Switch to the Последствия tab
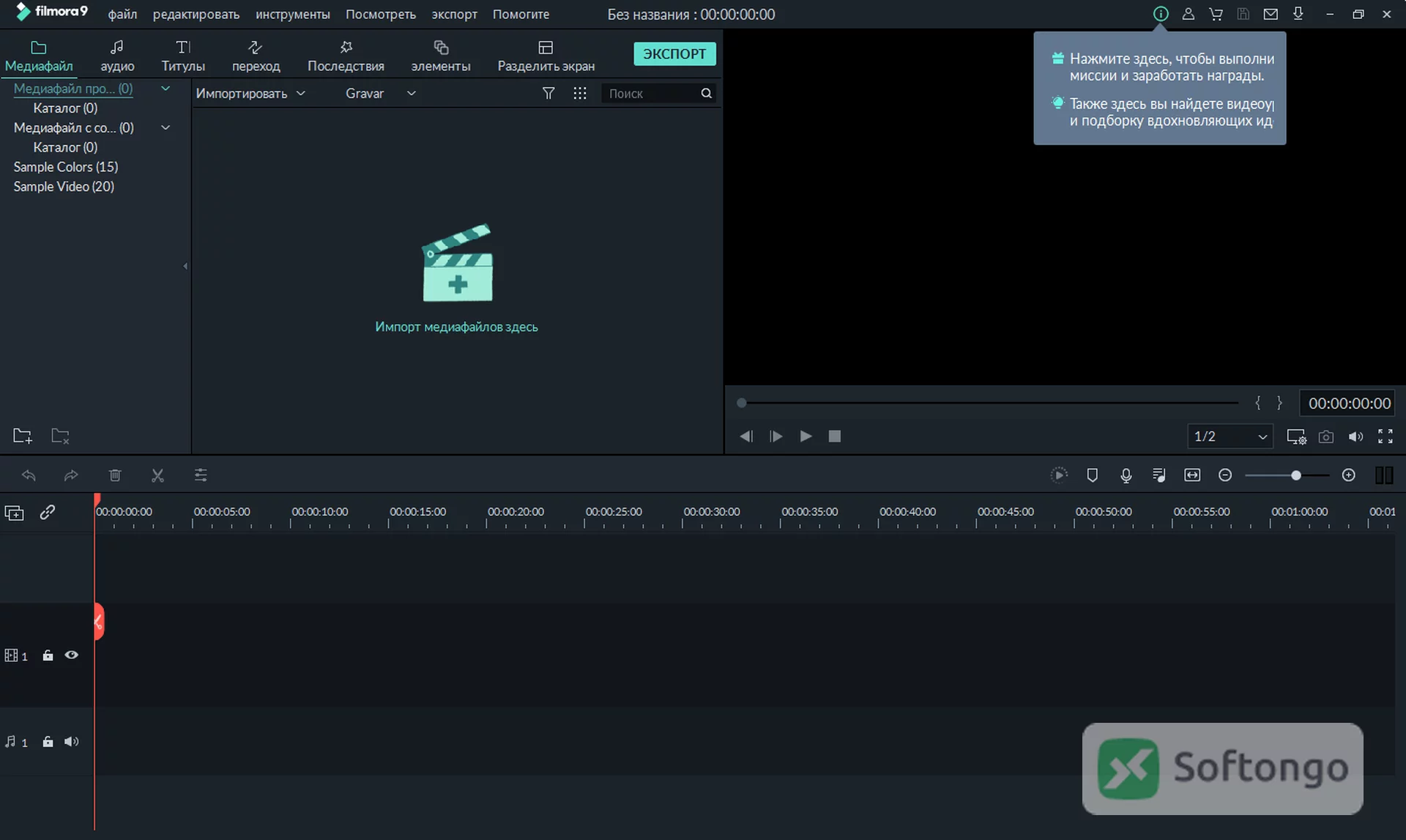 click(346, 56)
